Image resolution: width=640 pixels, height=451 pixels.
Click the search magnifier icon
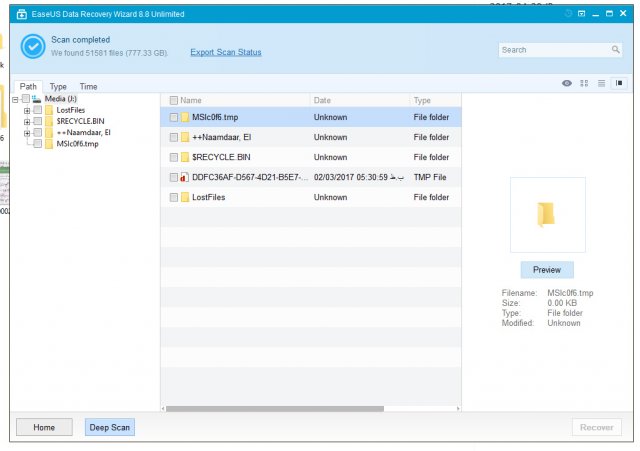coord(615,50)
